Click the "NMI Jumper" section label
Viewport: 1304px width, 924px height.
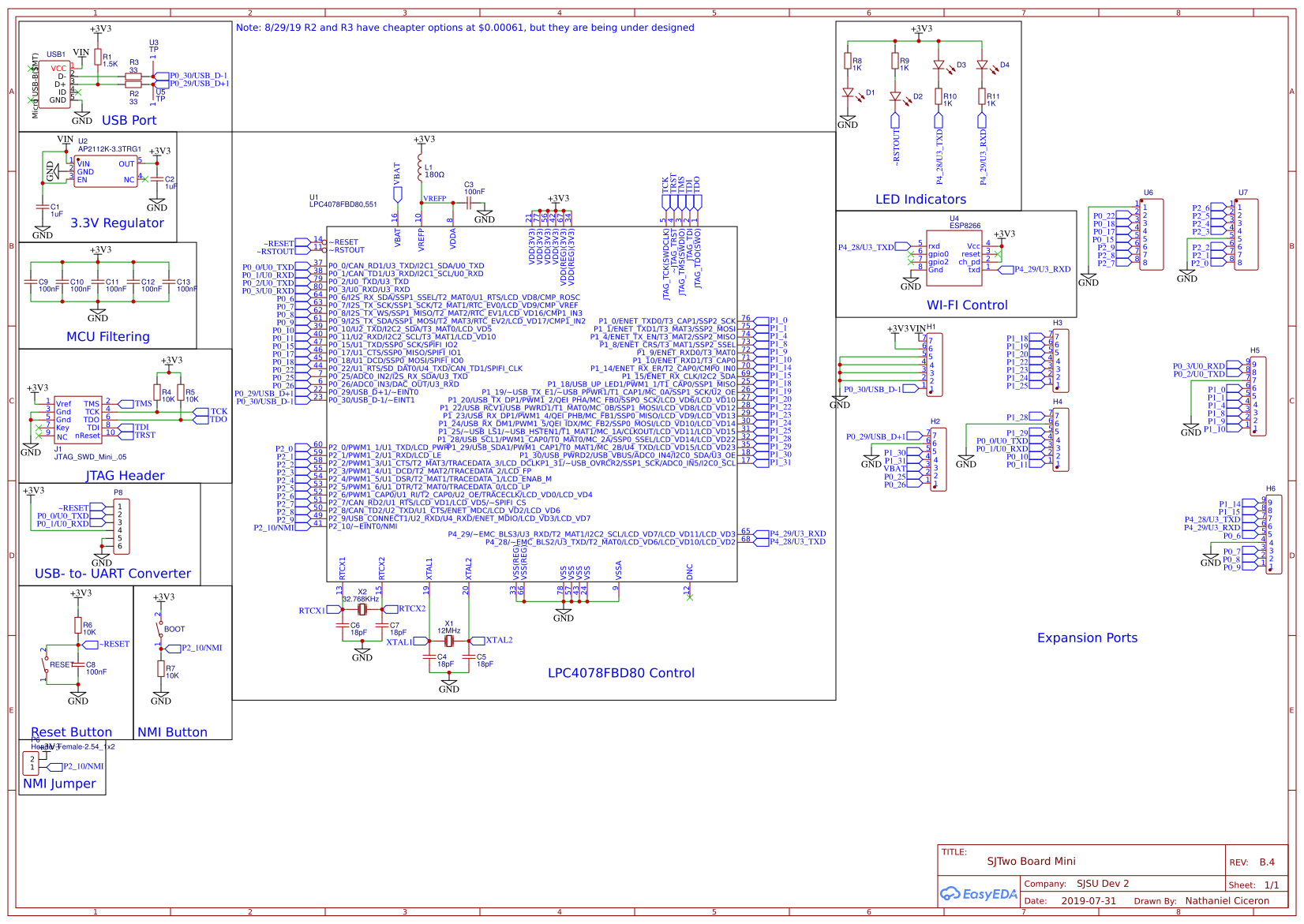pos(60,784)
